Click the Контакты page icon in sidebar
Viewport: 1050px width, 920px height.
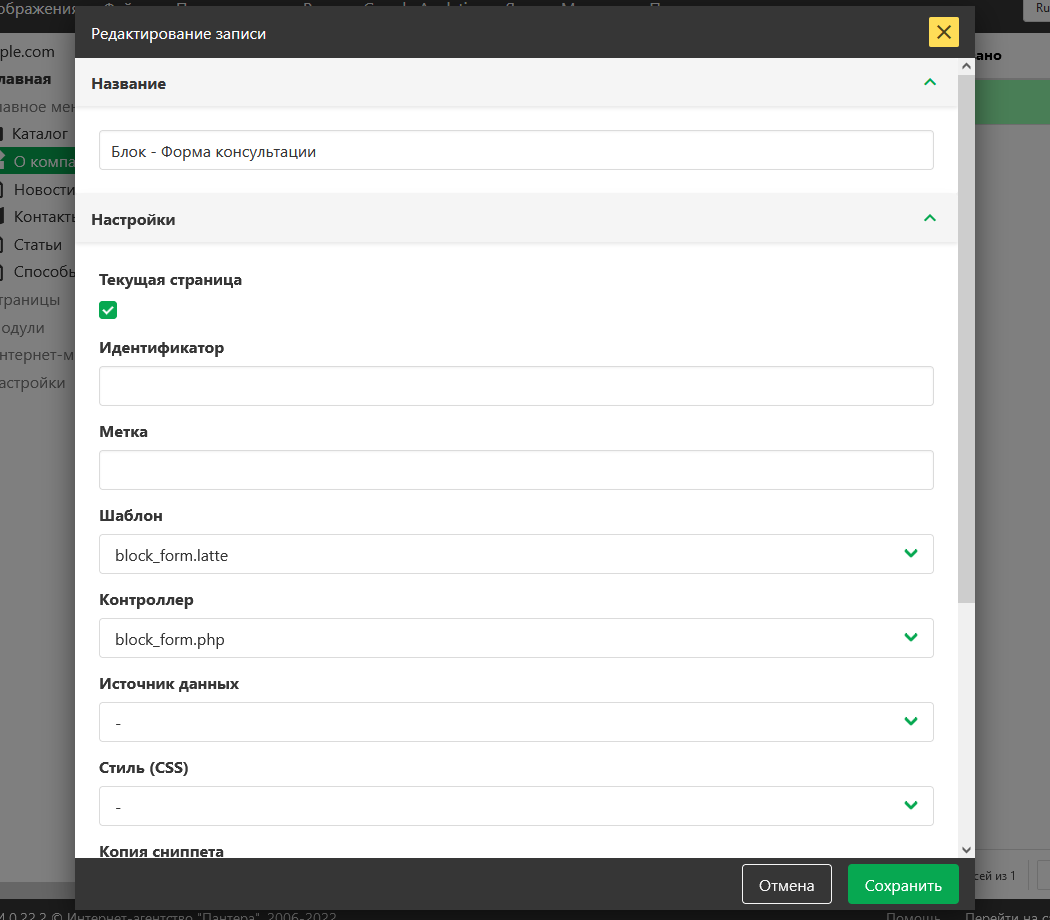pyautogui.click(x=3, y=216)
